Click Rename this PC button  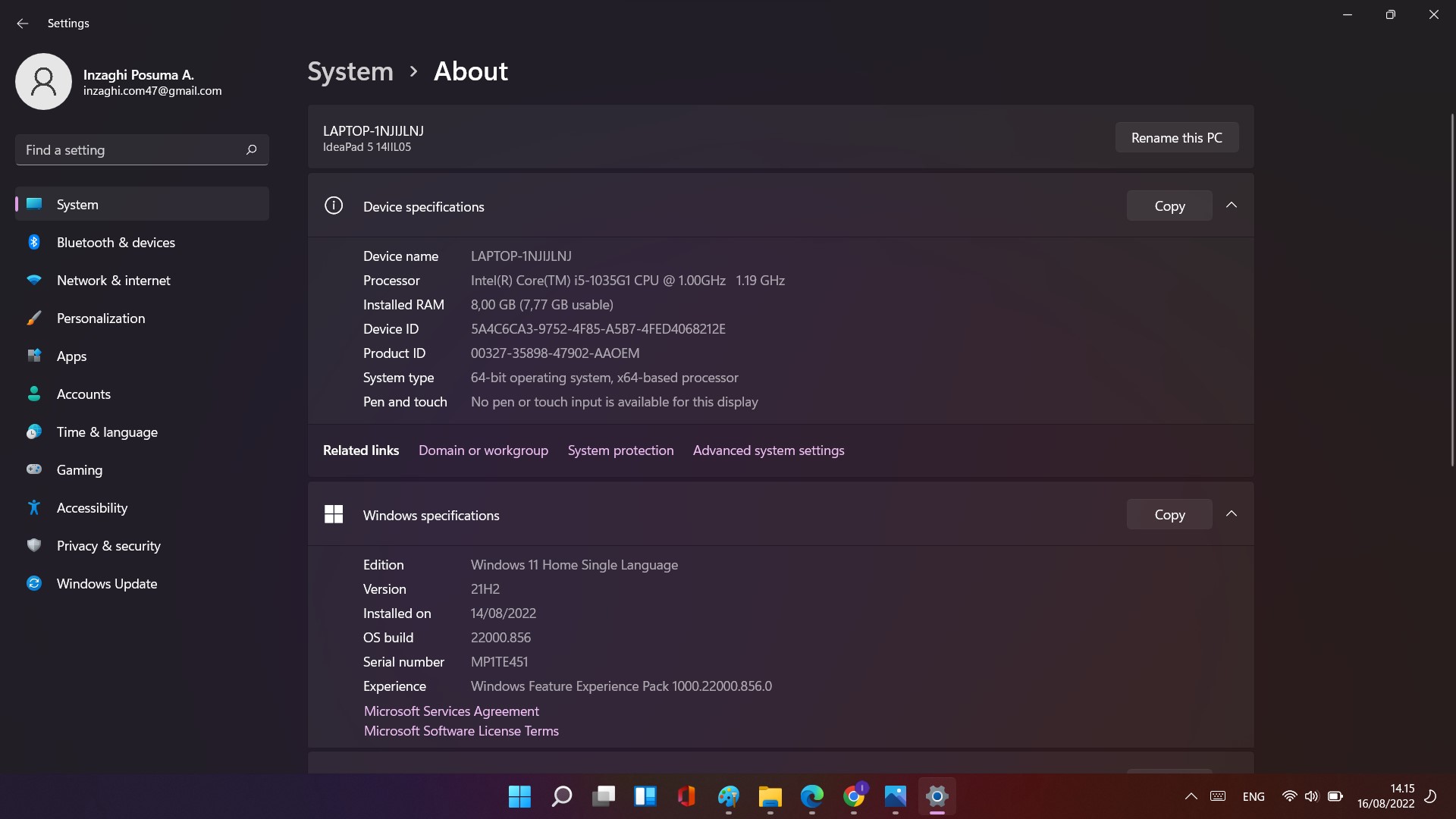pos(1176,138)
